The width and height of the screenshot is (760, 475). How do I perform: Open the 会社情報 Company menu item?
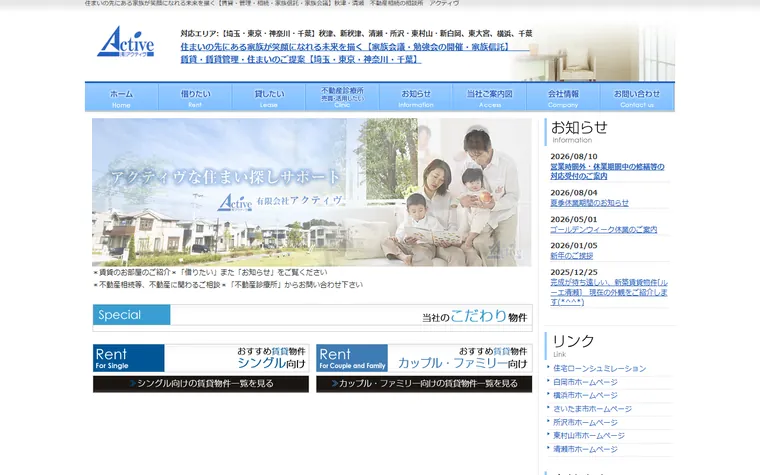point(563,97)
